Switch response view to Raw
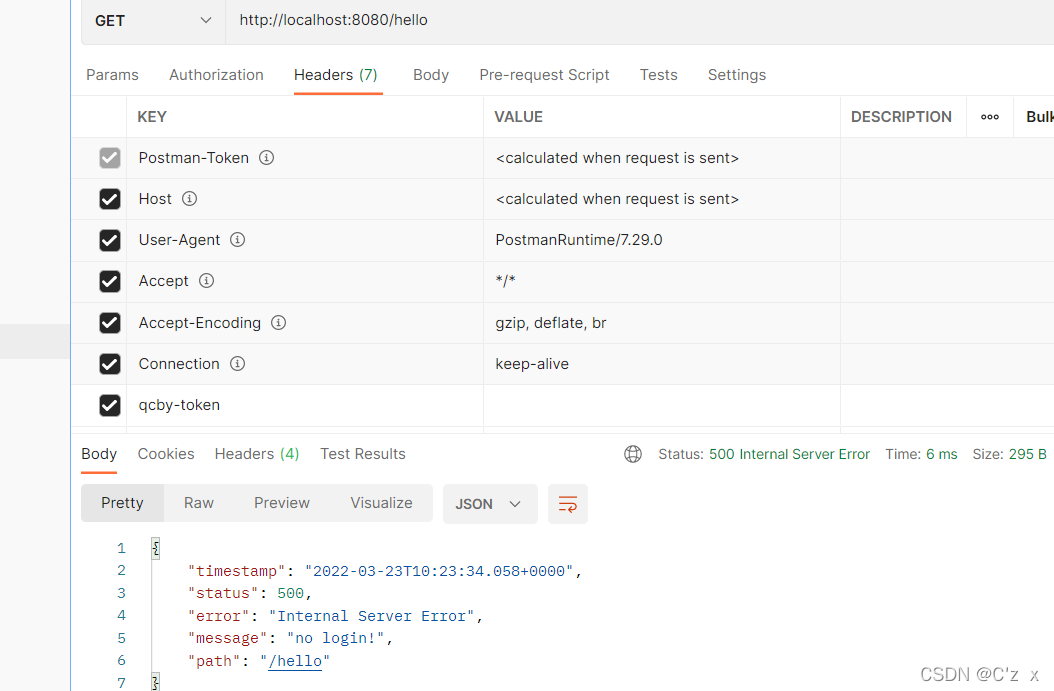 [x=199, y=503]
